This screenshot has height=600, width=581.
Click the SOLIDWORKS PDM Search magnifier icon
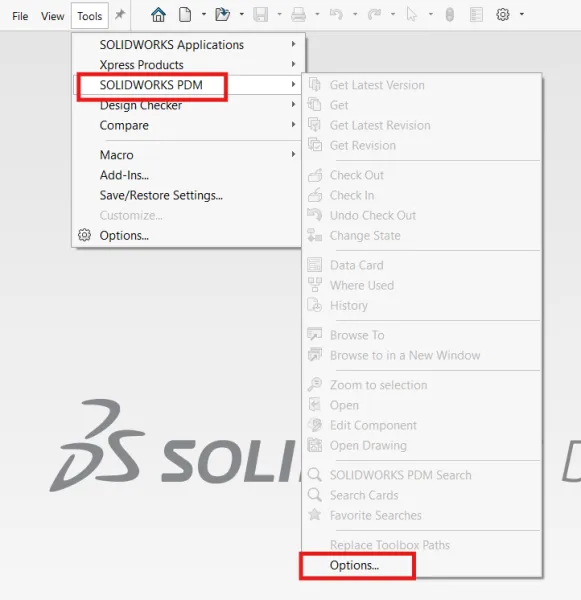tap(315, 474)
